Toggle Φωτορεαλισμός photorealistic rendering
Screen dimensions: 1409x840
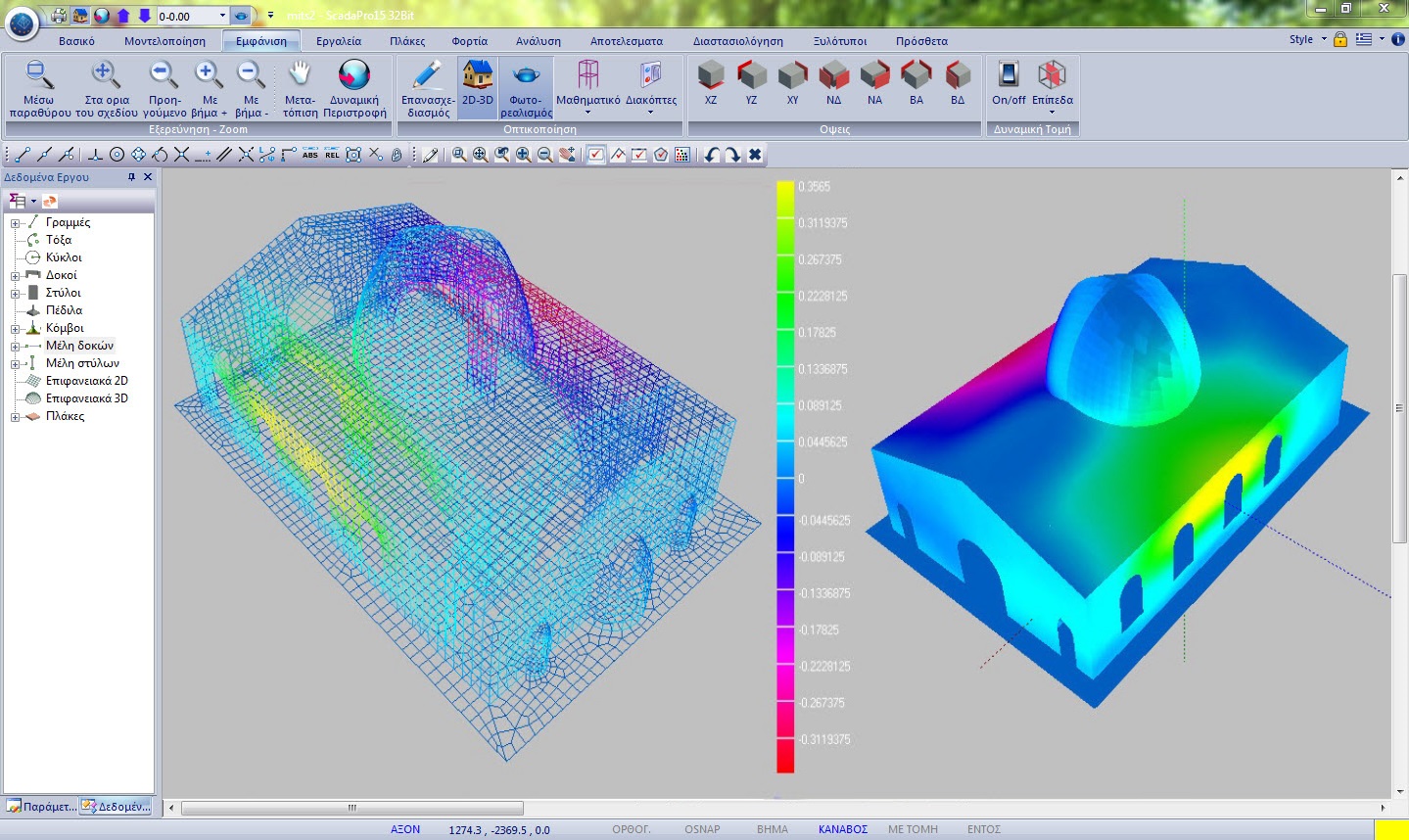pos(526,89)
